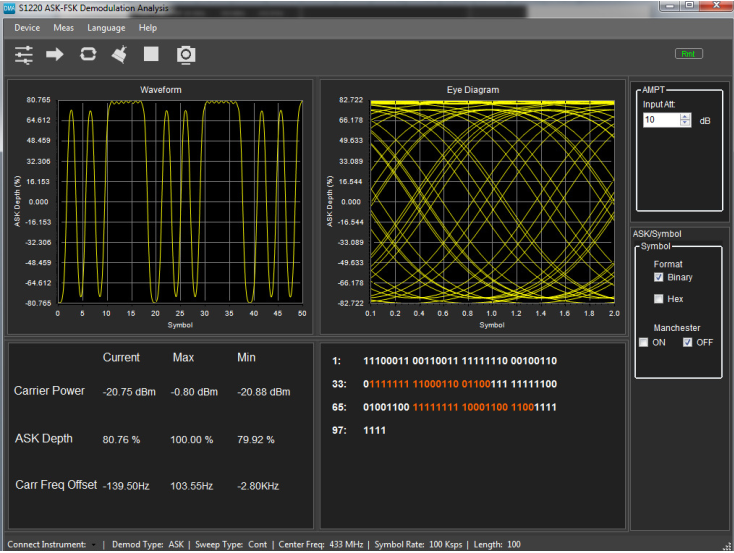The height and width of the screenshot is (553, 734).
Task: Take a screenshot with the camera icon
Action: (185, 54)
